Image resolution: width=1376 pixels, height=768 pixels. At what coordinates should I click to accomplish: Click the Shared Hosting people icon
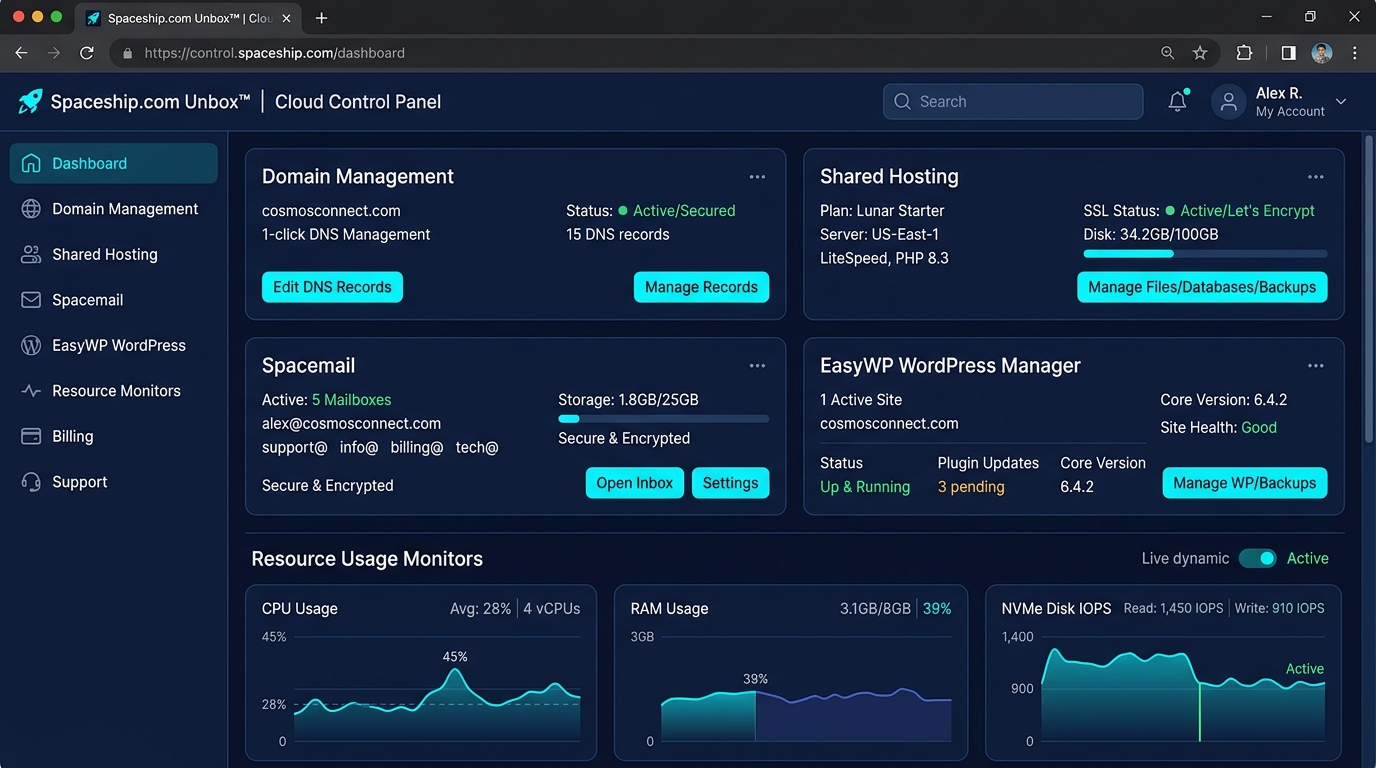tap(31, 254)
